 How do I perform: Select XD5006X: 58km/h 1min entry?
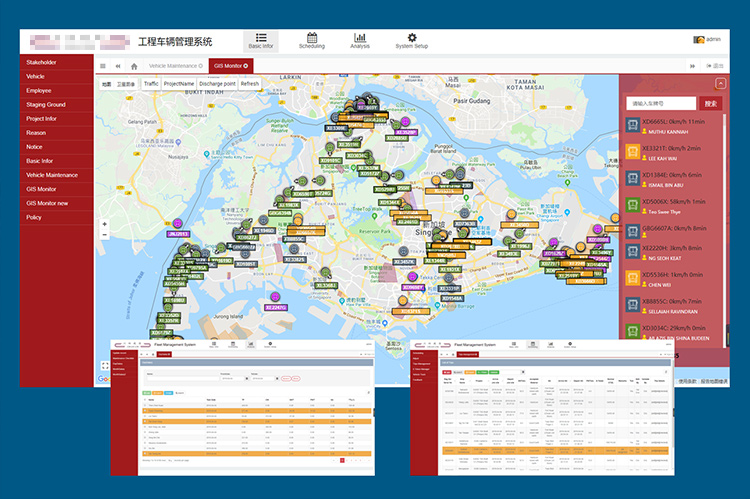click(673, 202)
